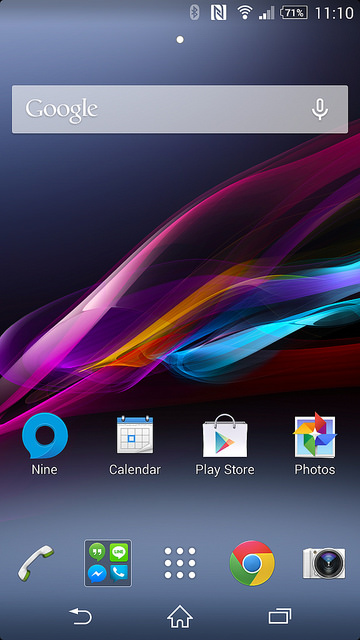Tap the Home navigation button
Screen dimensions: 360x640
180,616
